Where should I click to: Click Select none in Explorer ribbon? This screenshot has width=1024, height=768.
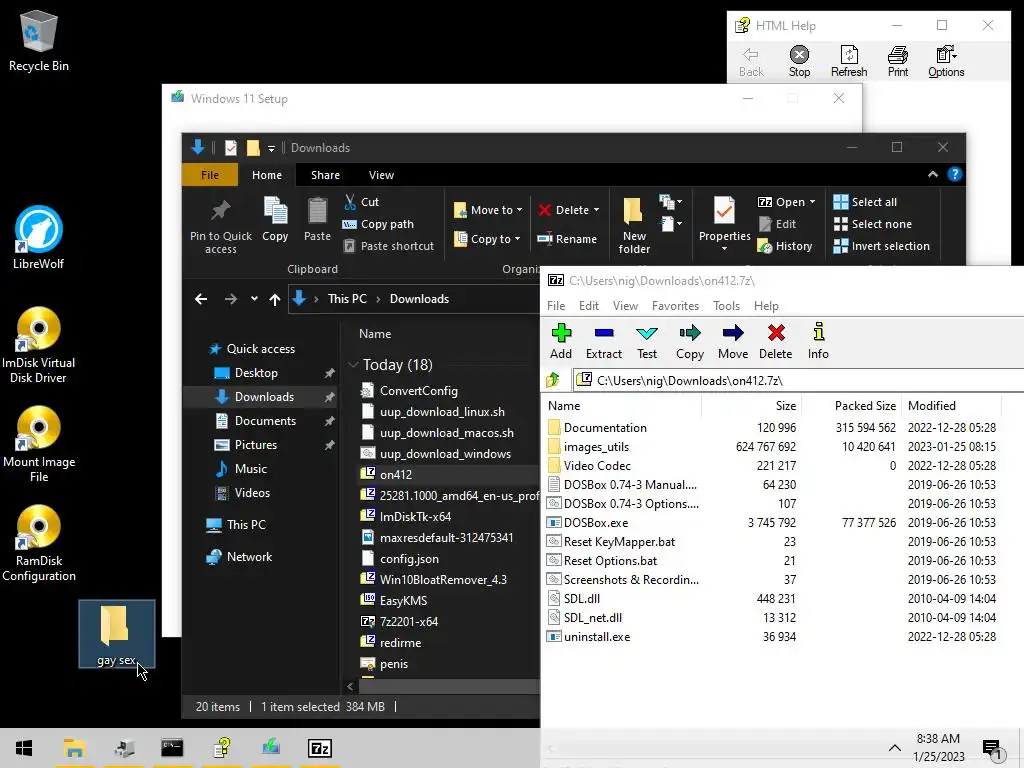872,224
